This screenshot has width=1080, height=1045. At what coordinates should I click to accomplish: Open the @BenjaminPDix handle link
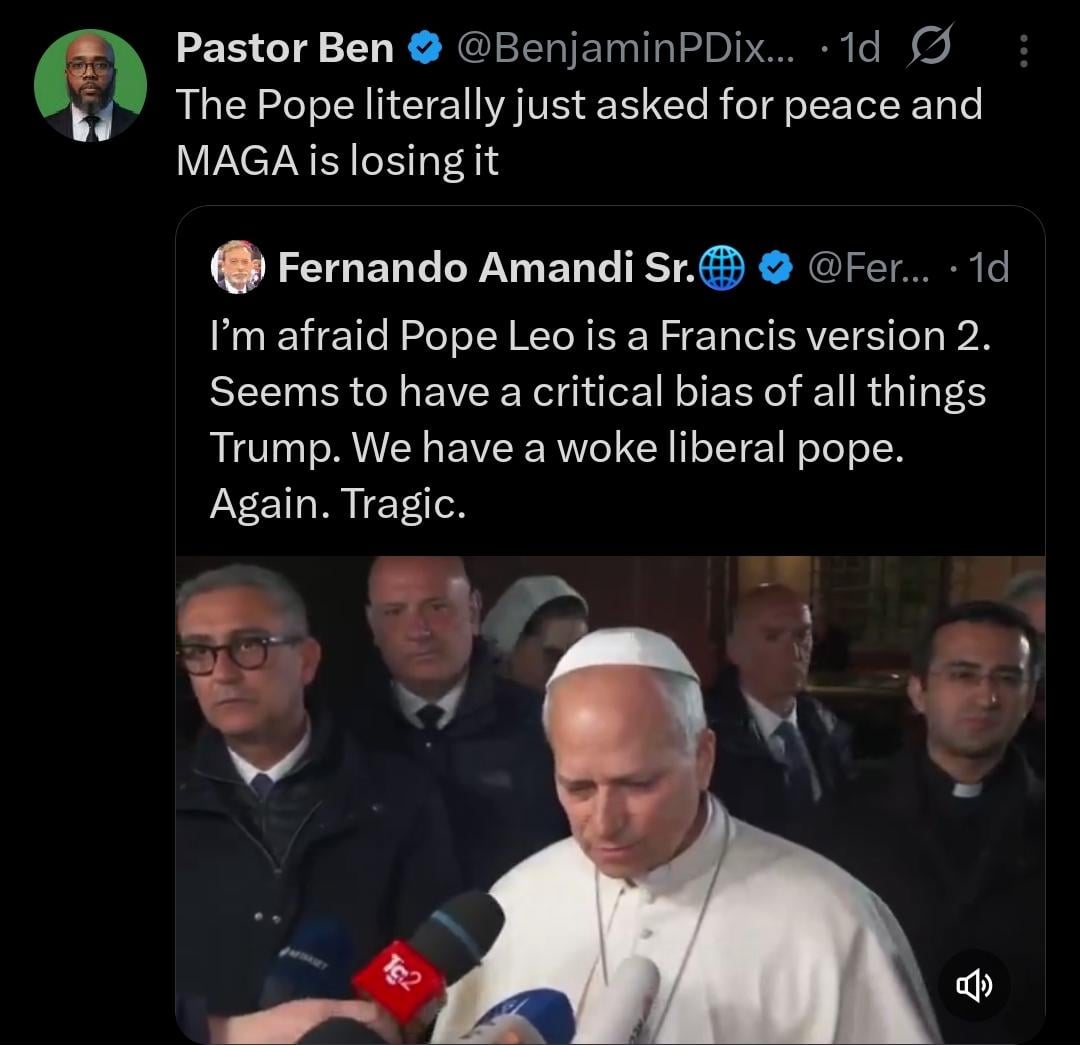pos(625,48)
